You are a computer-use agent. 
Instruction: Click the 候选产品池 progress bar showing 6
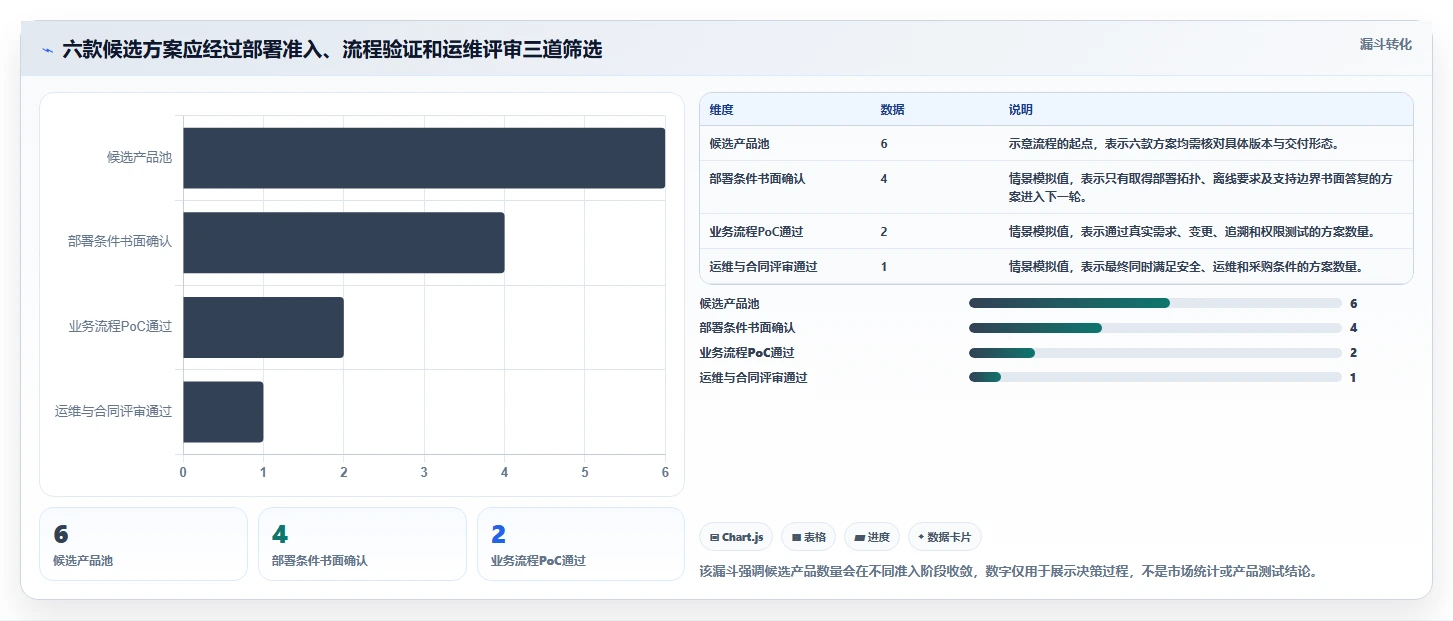tap(1155, 303)
